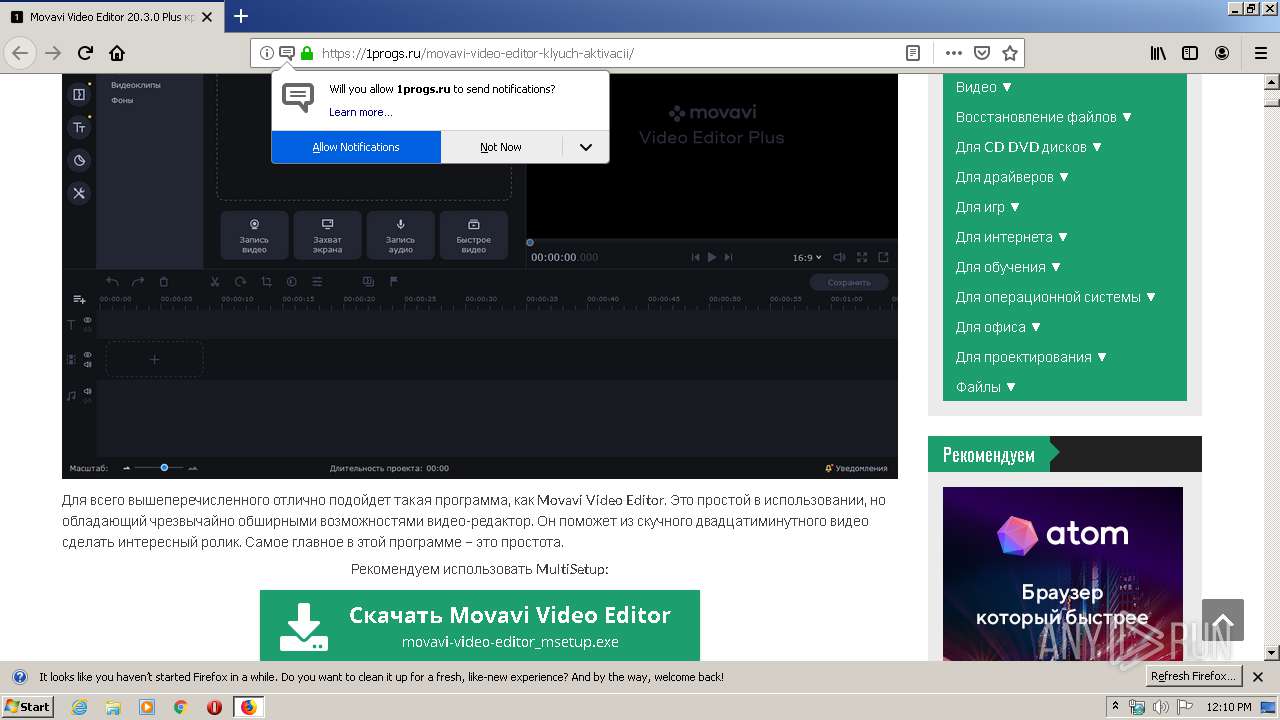This screenshot has width=1280, height=720.
Task: Click the Movavi editor screenshot play button
Action: 712,257
